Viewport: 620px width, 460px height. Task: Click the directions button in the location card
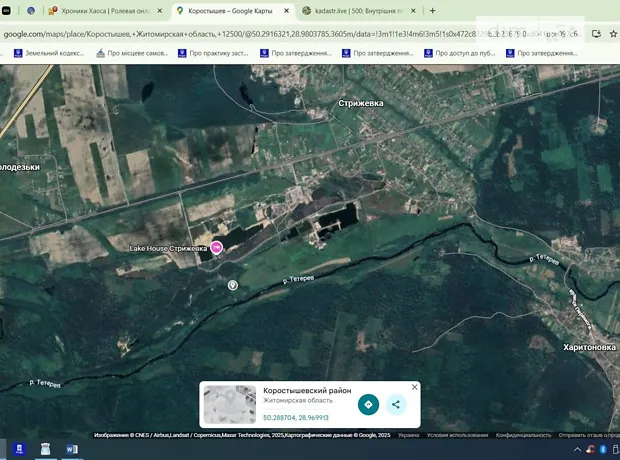(x=368, y=405)
